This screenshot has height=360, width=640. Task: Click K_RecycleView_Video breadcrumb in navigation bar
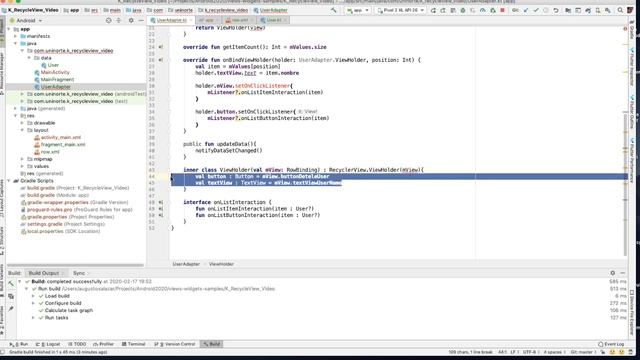coord(31,10)
